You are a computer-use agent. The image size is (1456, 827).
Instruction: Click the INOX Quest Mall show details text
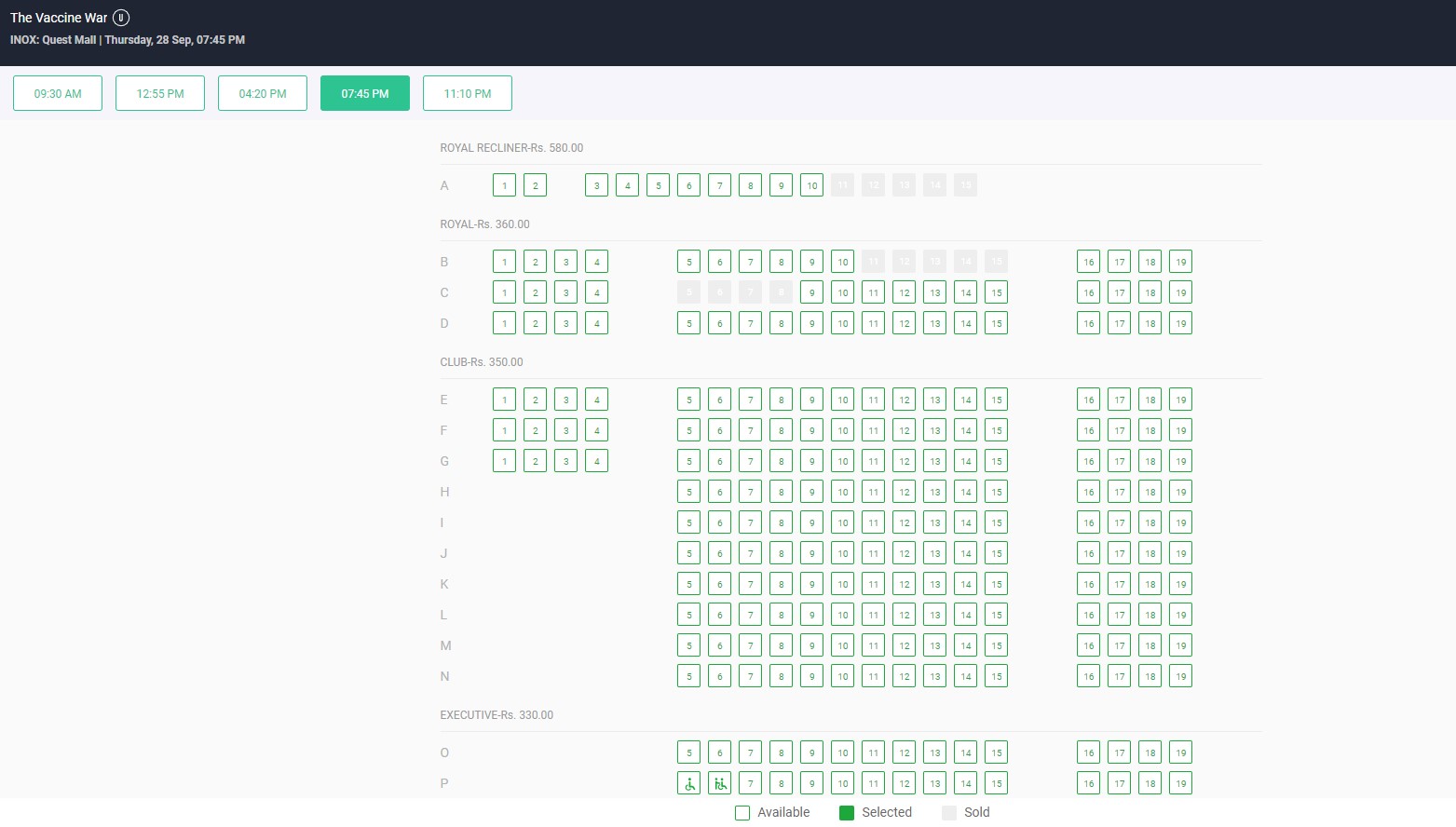128,40
